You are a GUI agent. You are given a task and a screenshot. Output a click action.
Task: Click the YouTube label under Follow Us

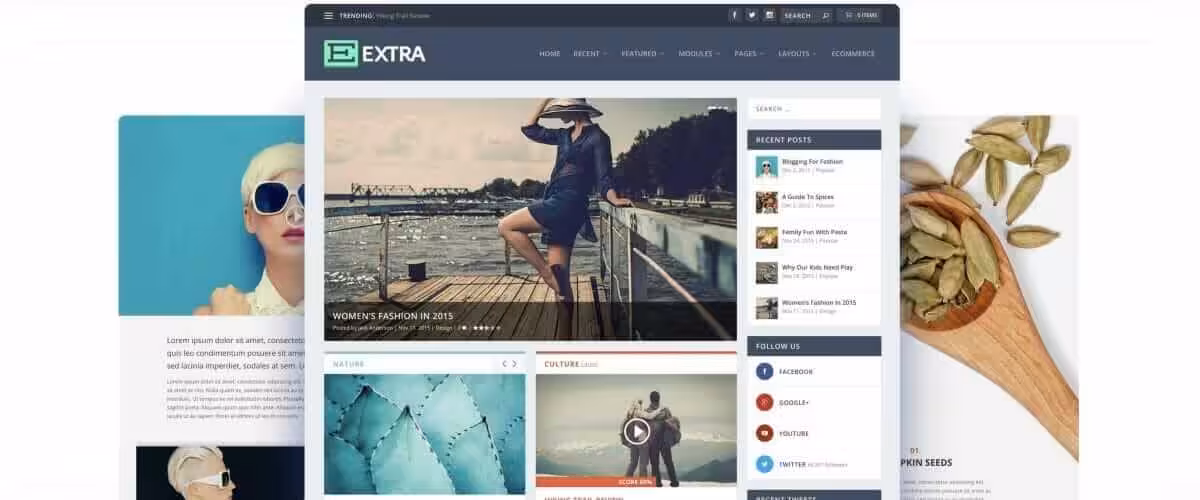pyautogui.click(x=795, y=433)
